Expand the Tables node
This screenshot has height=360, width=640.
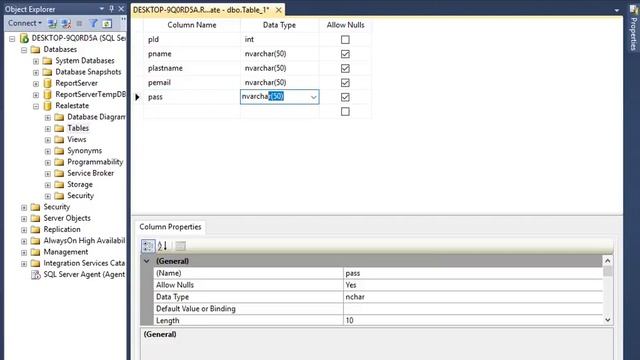tap(48, 129)
